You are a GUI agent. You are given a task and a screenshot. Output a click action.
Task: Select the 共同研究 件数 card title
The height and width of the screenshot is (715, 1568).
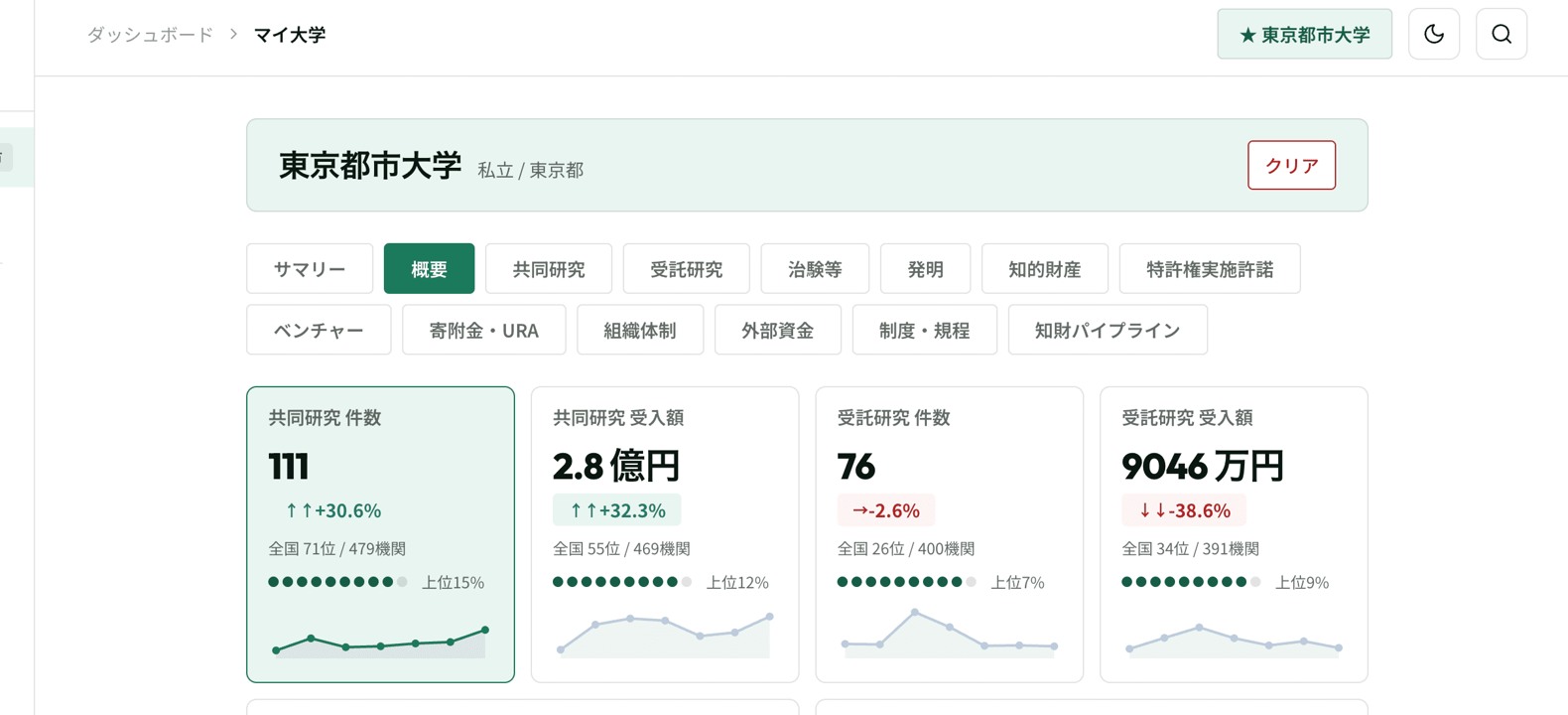(x=325, y=418)
